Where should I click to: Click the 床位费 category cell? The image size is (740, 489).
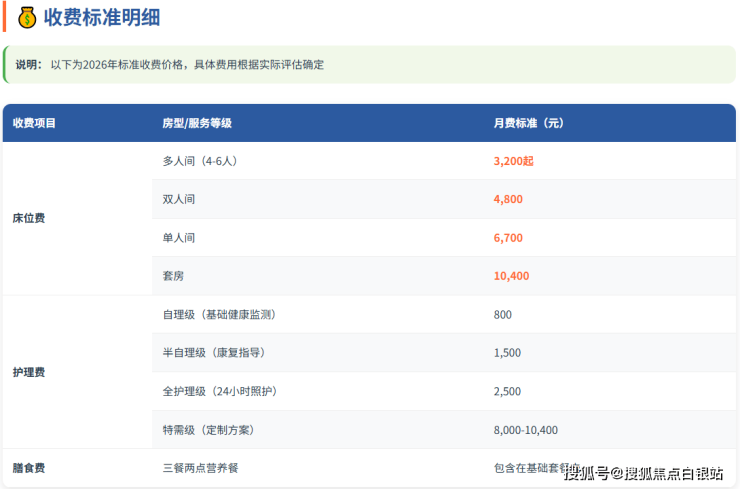click(29, 218)
